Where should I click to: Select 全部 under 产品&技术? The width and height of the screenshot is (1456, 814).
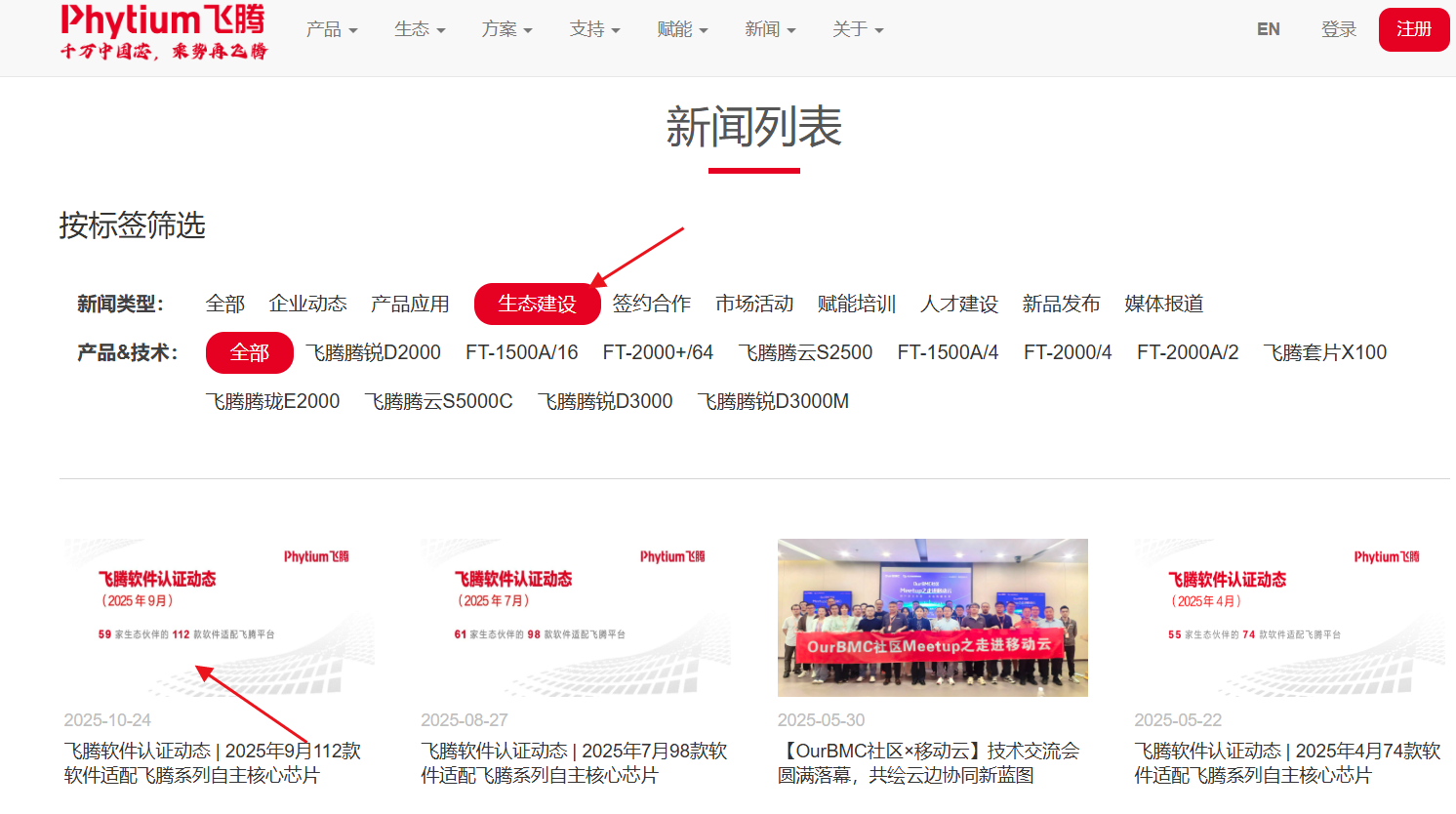tap(250, 352)
